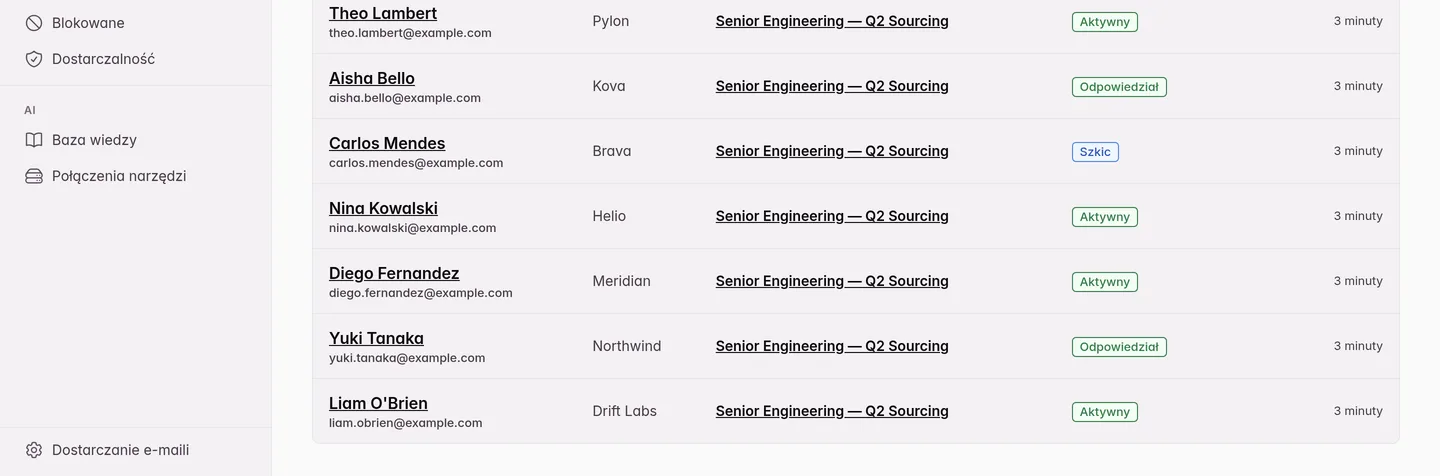1440x476 pixels.
Task: Click the Dostarczanie e-maili gear icon
Action: click(34, 450)
